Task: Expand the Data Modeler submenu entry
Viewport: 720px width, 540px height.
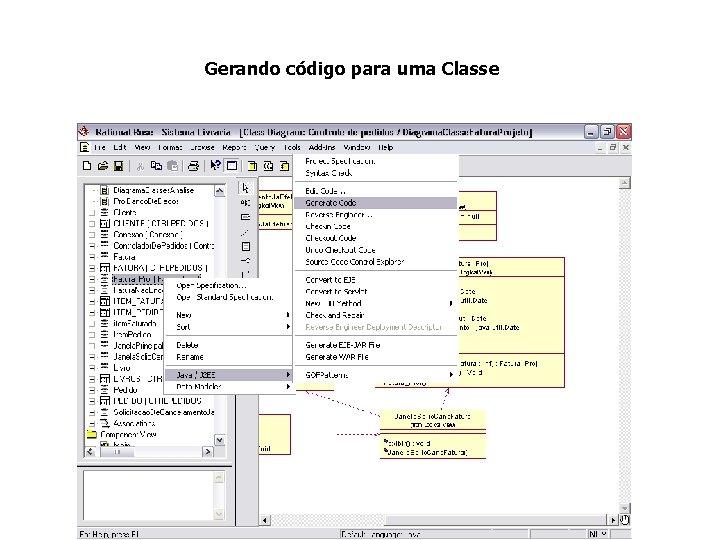Action: point(228,387)
